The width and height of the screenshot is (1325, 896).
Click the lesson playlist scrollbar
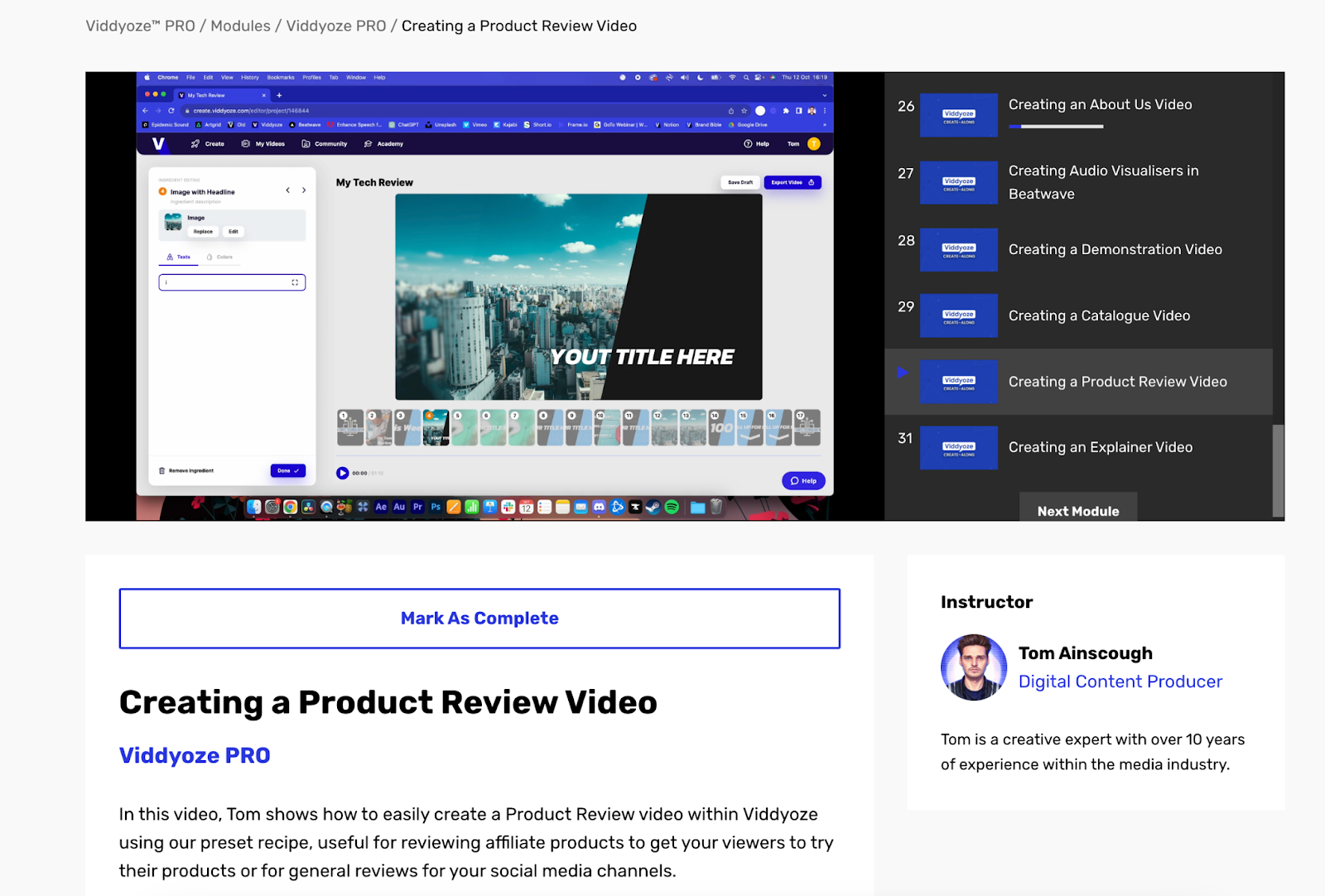pyautogui.click(x=1279, y=471)
